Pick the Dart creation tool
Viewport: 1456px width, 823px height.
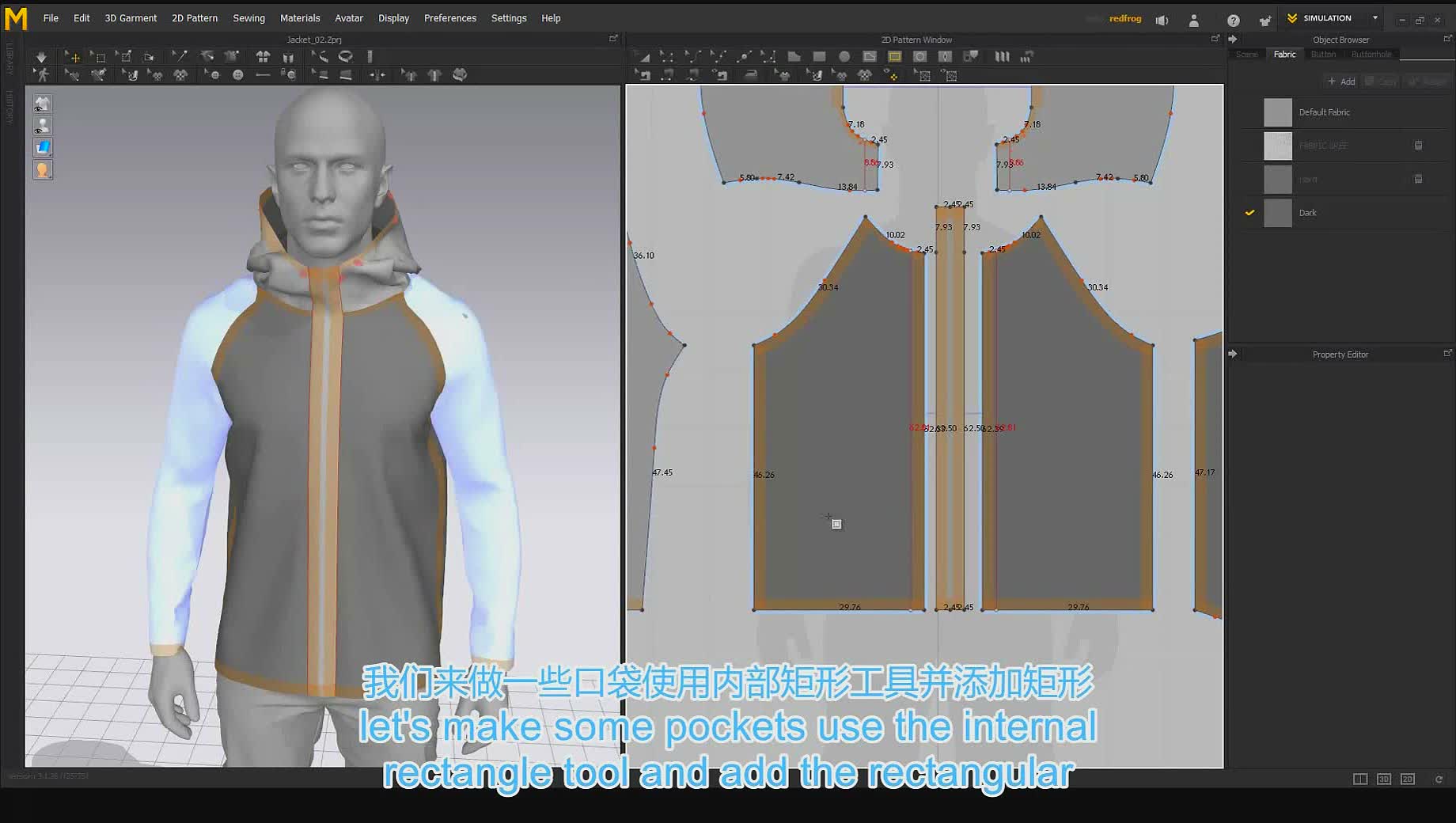[x=945, y=56]
